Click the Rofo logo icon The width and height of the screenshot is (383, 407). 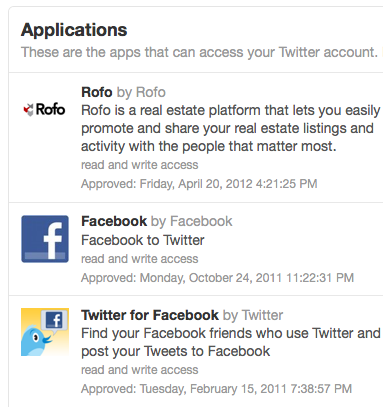tap(44, 109)
